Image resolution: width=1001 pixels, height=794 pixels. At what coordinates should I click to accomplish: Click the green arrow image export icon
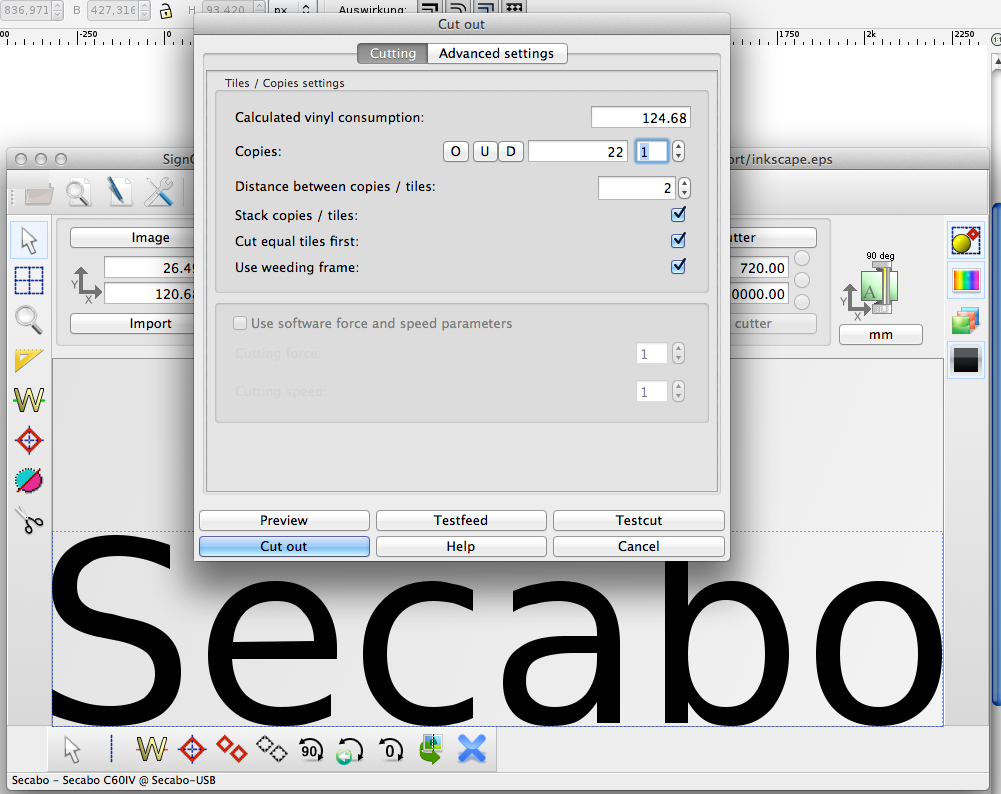431,749
